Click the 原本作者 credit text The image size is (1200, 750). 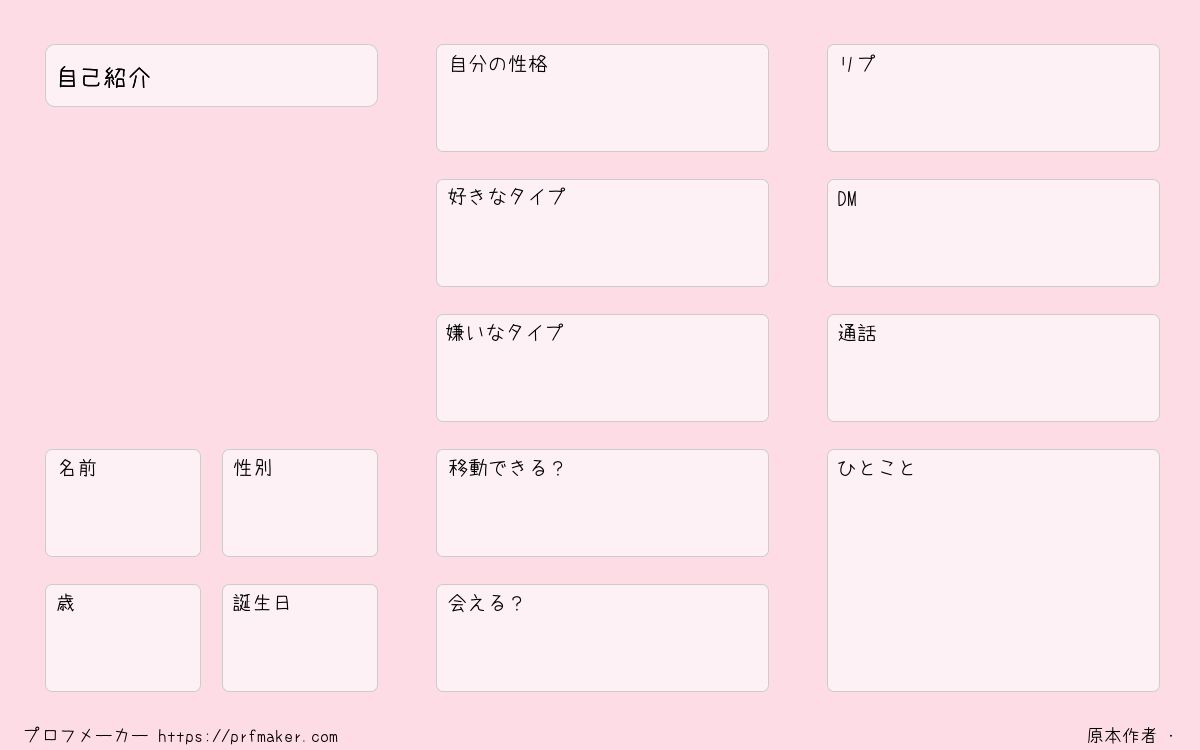1122,736
